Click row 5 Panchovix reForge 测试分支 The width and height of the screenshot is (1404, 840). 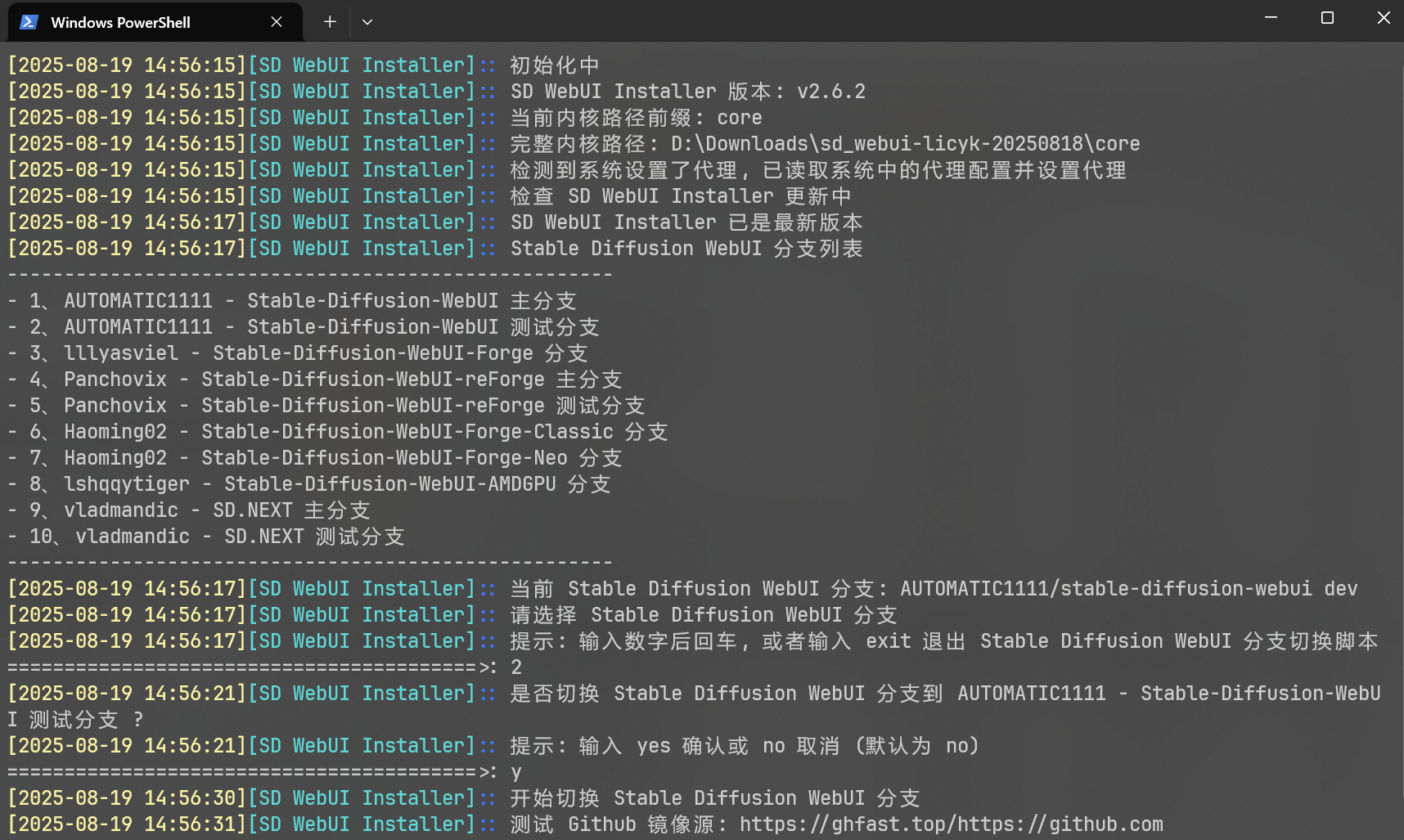coord(326,406)
